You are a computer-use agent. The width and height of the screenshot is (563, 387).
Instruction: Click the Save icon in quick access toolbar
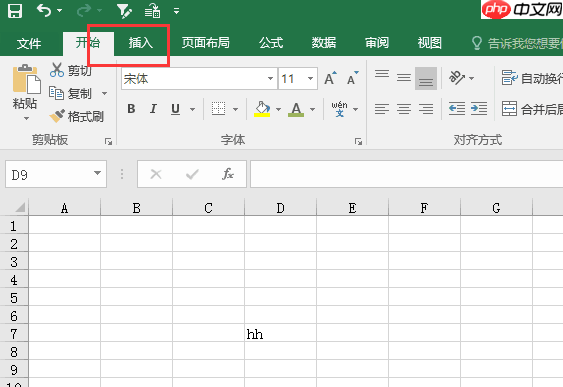15,11
